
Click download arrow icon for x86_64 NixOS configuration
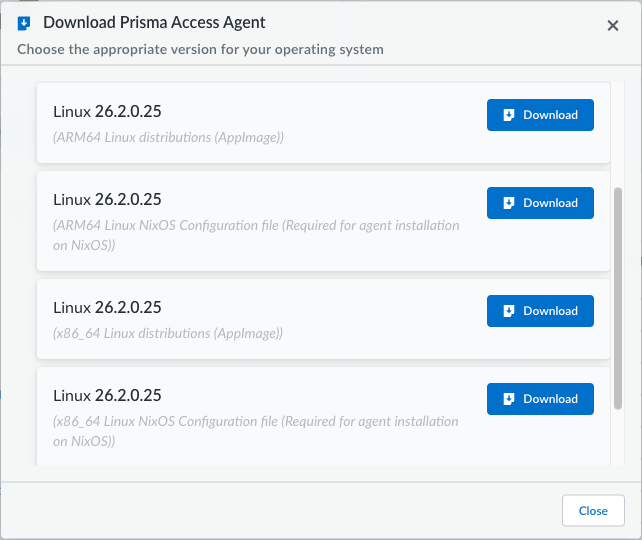point(509,399)
